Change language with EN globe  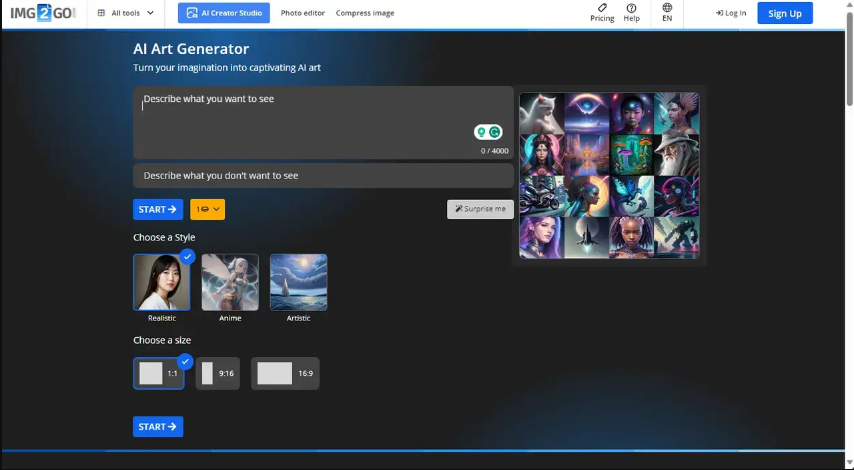667,13
